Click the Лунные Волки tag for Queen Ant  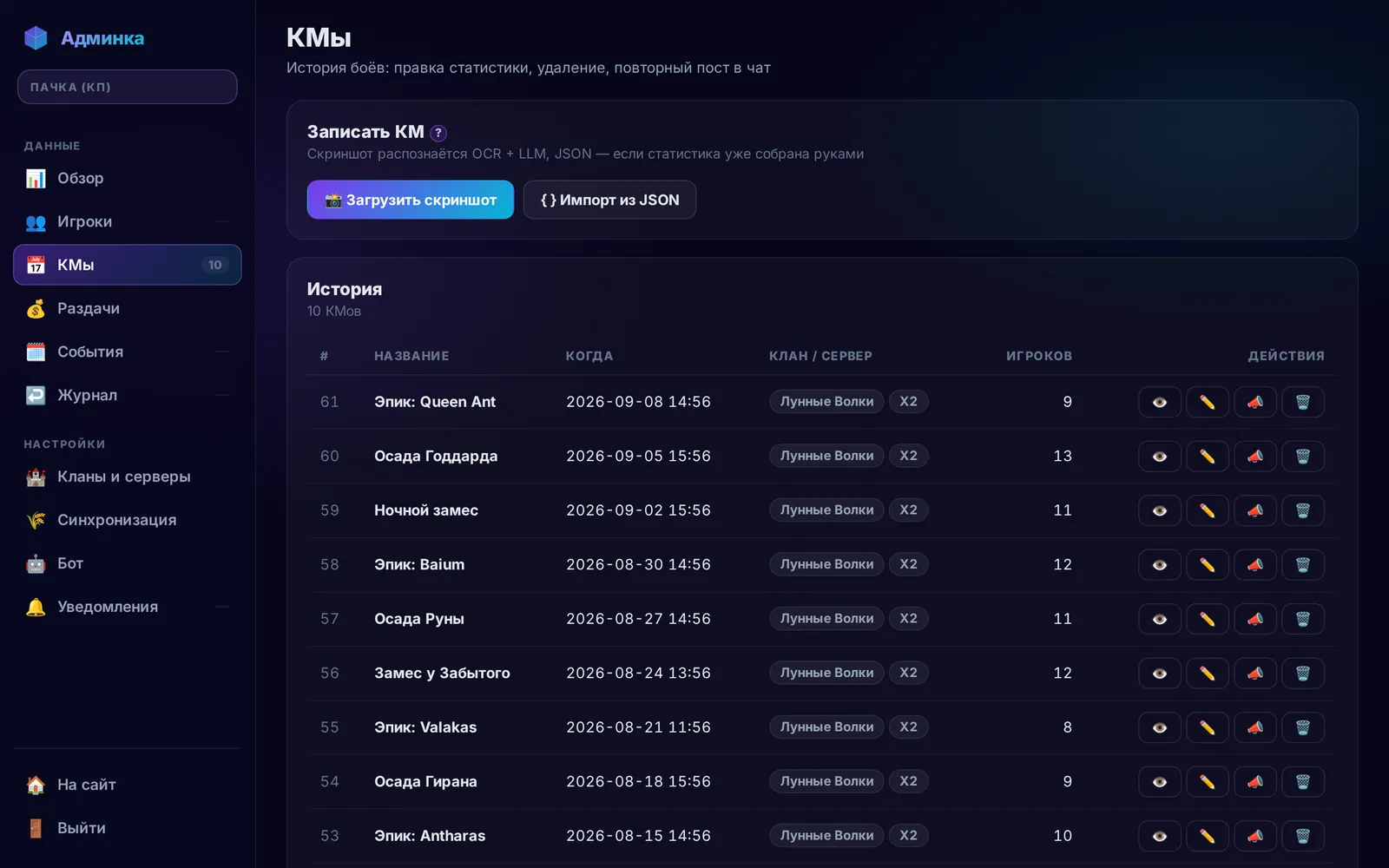pyautogui.click(x=826, y=402)
